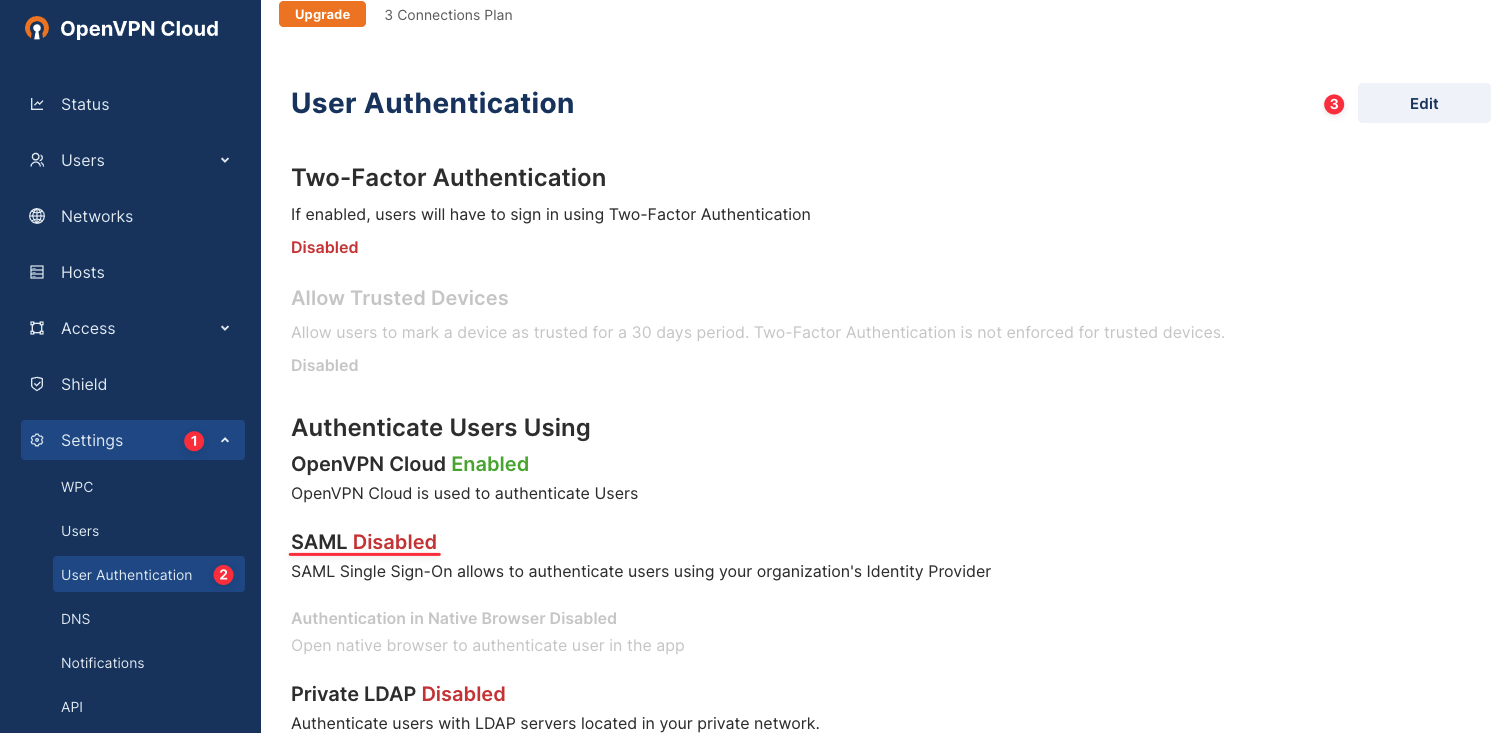
Task: Expand the Users sidebar section
Action: point(224,160)
